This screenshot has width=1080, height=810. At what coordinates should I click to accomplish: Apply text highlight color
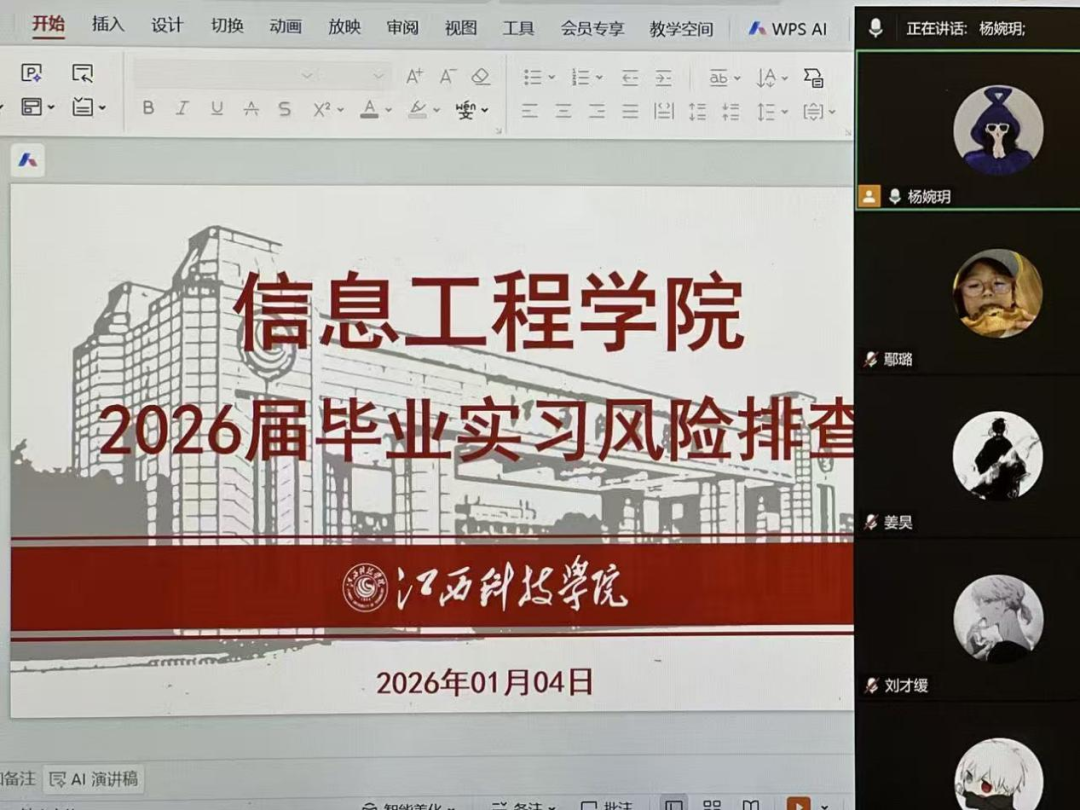point(417,110)
